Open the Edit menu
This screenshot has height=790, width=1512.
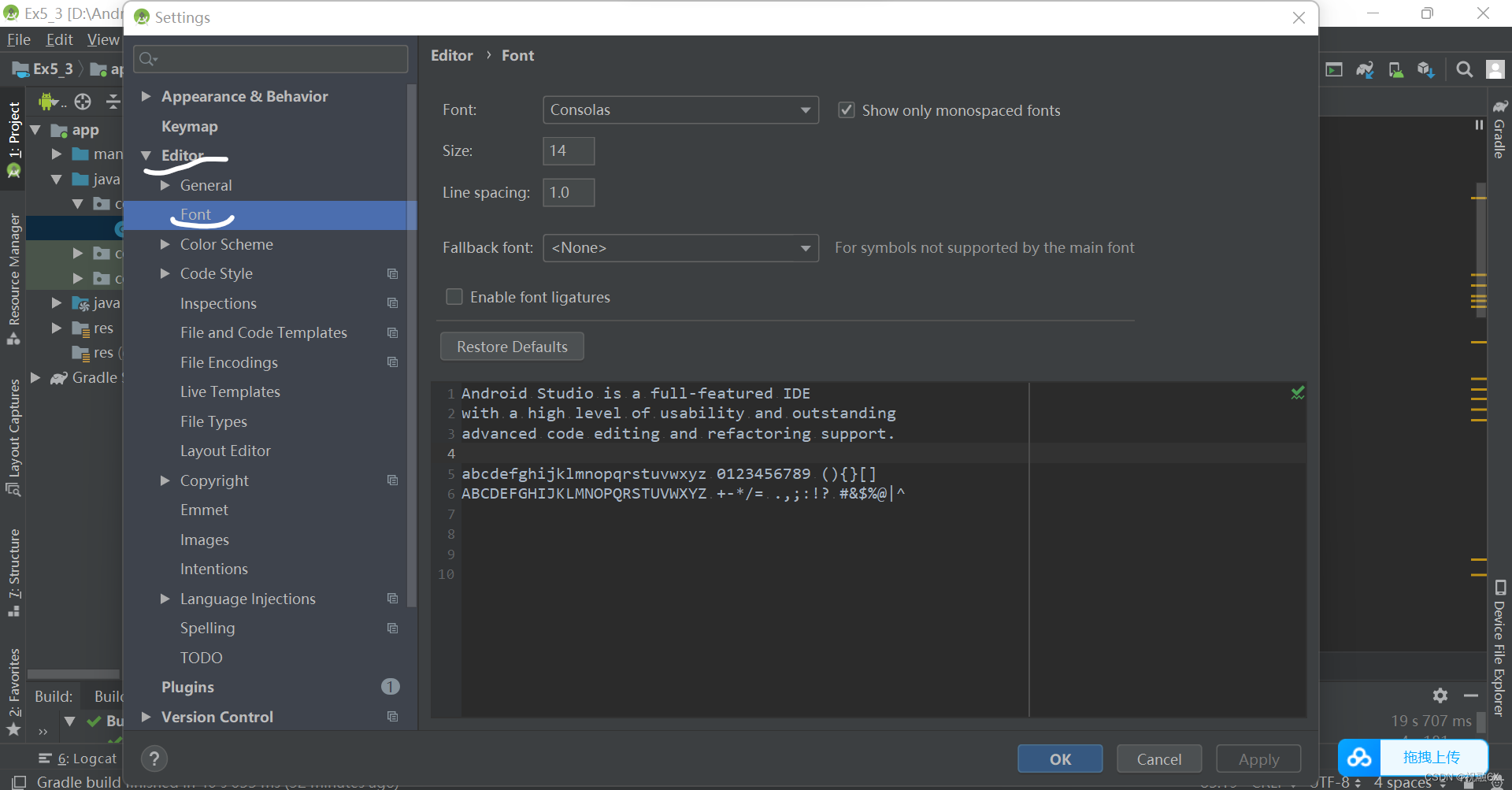click(60, 39)
